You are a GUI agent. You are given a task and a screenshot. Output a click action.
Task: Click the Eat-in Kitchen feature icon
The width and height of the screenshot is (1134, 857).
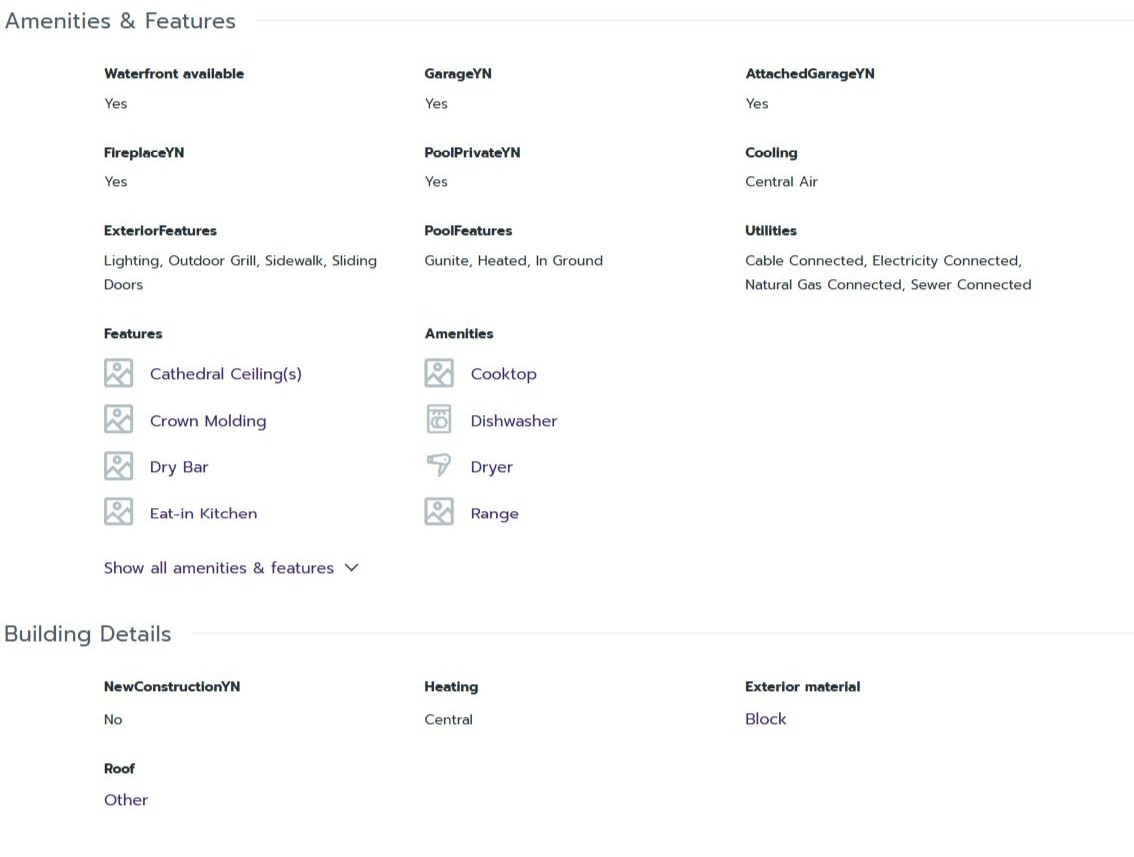point(118,512)
